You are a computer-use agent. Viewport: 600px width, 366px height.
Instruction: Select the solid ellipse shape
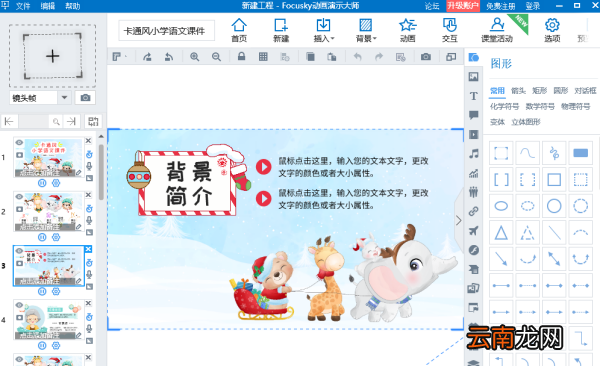point(501,206)
